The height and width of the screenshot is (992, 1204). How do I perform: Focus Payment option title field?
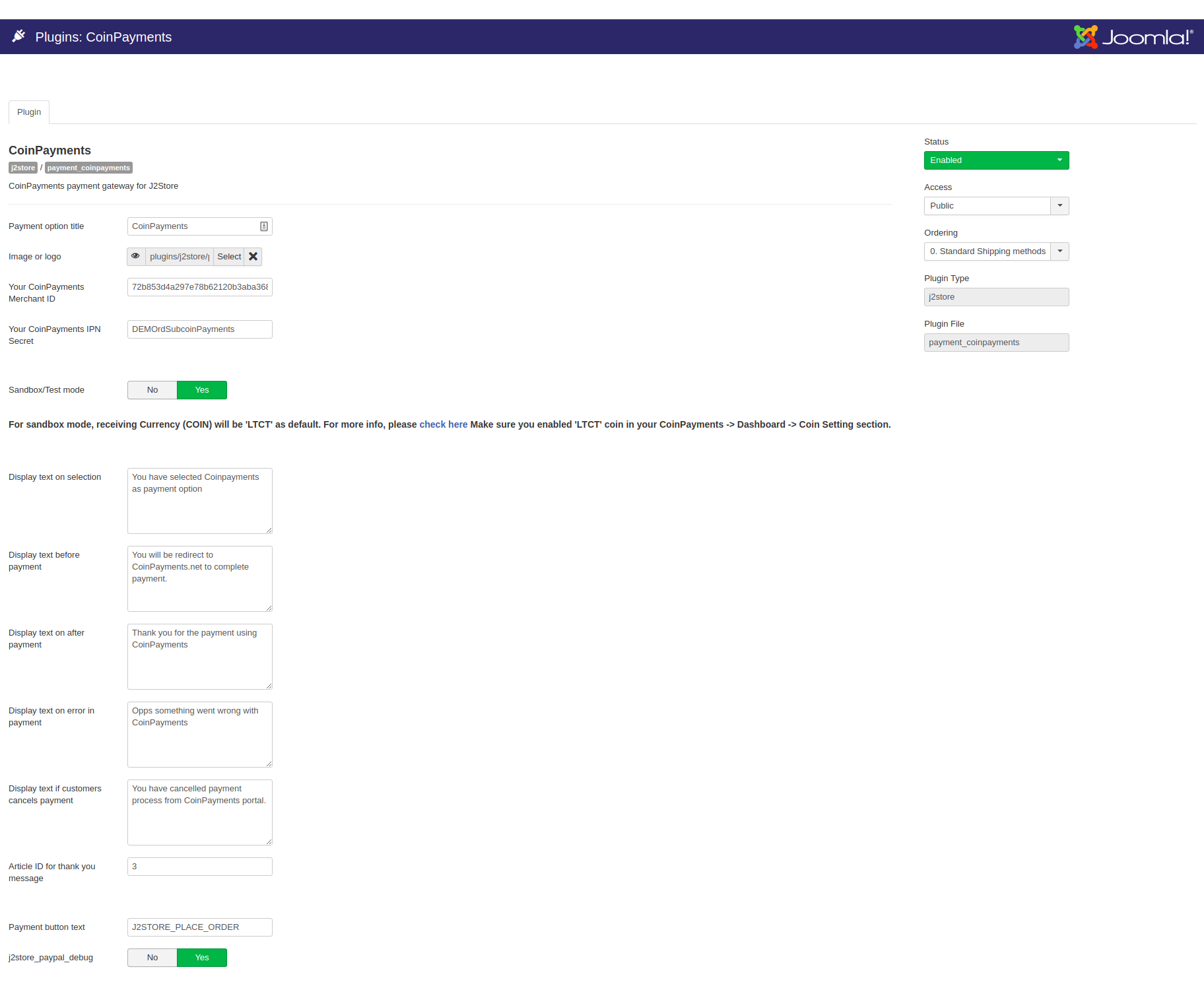(200, 226)
